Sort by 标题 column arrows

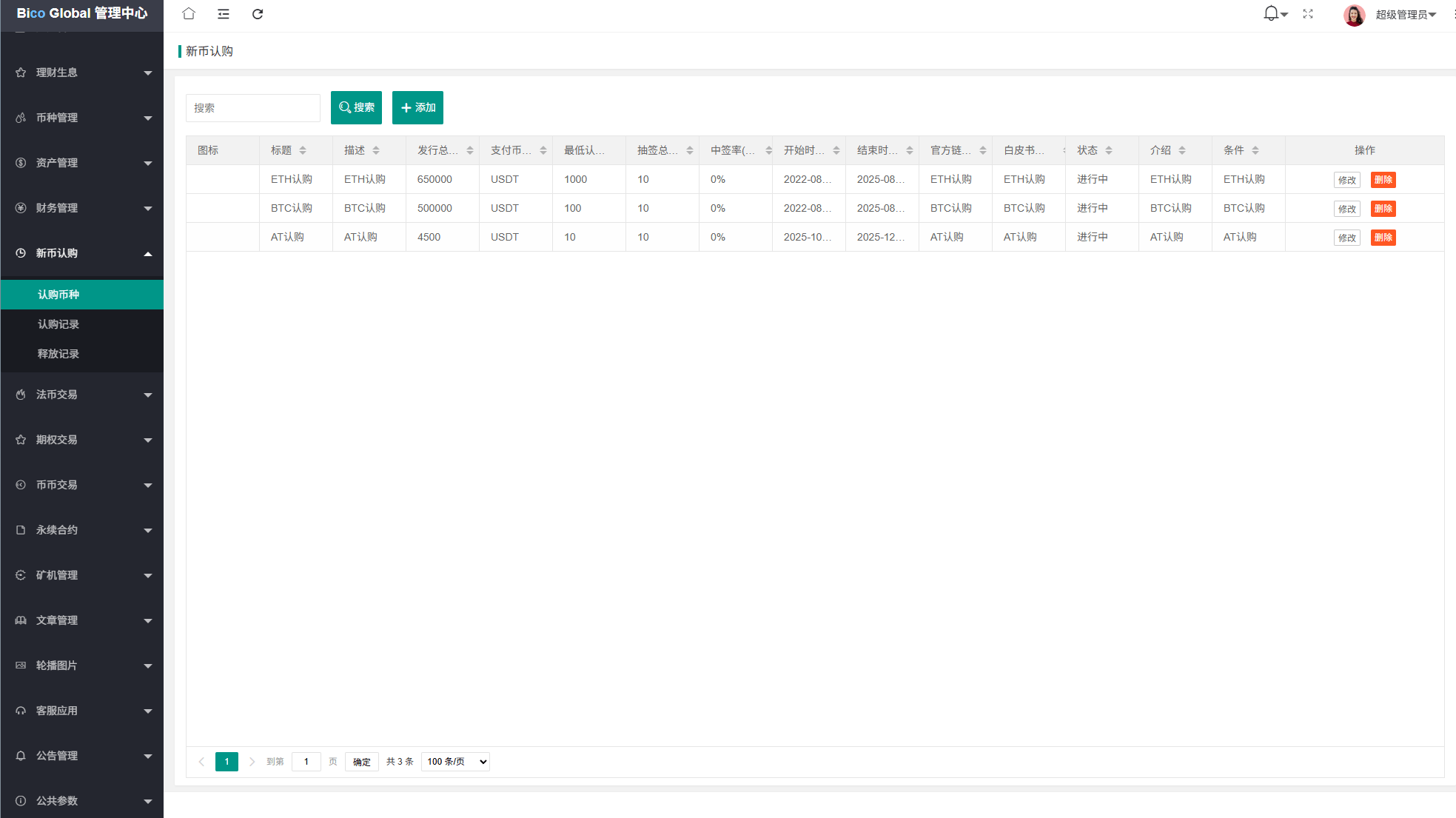(x=303, y=150)
